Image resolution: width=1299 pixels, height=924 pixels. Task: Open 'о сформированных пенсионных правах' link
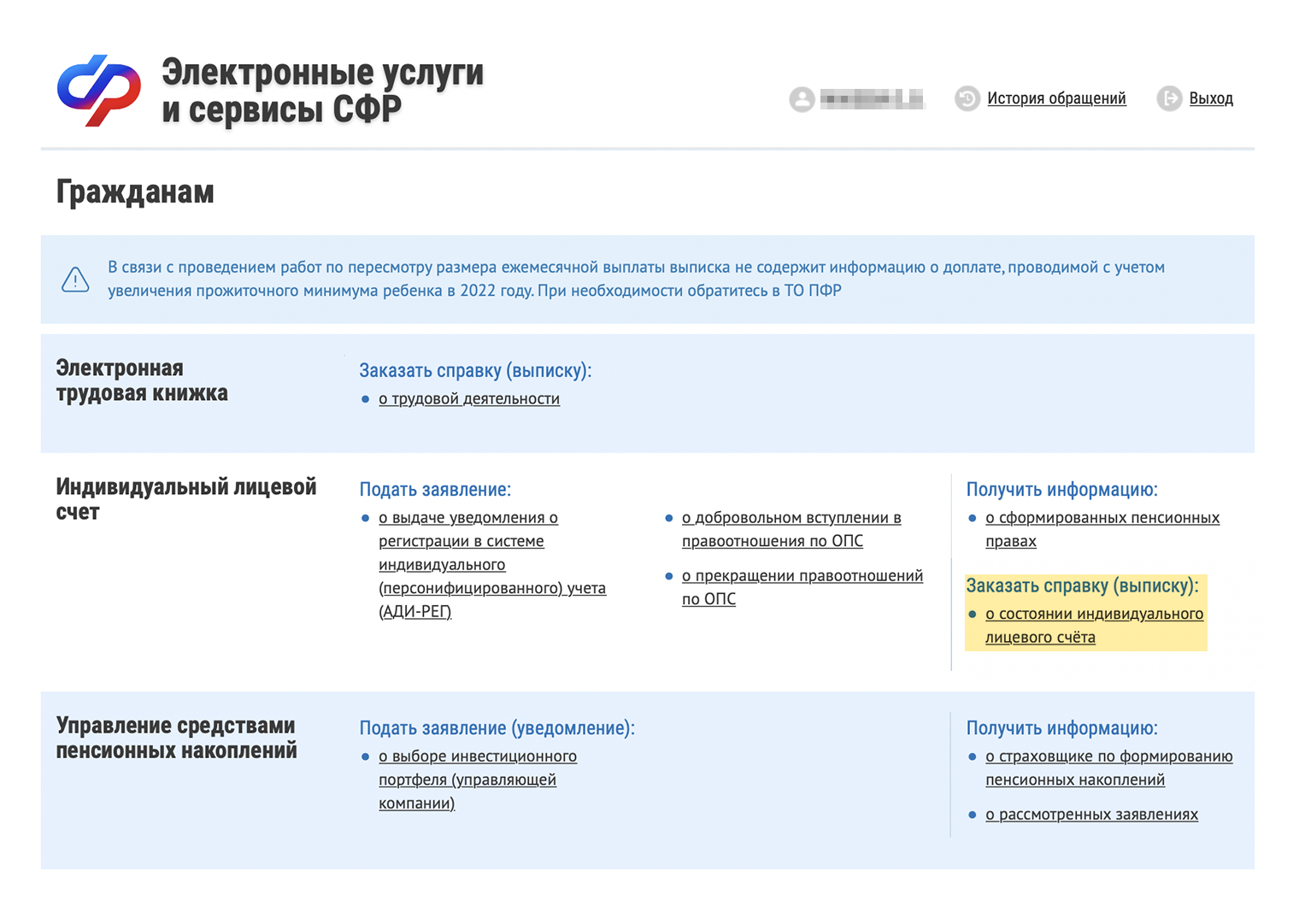pyautogui.click(x=1102, y=529)
